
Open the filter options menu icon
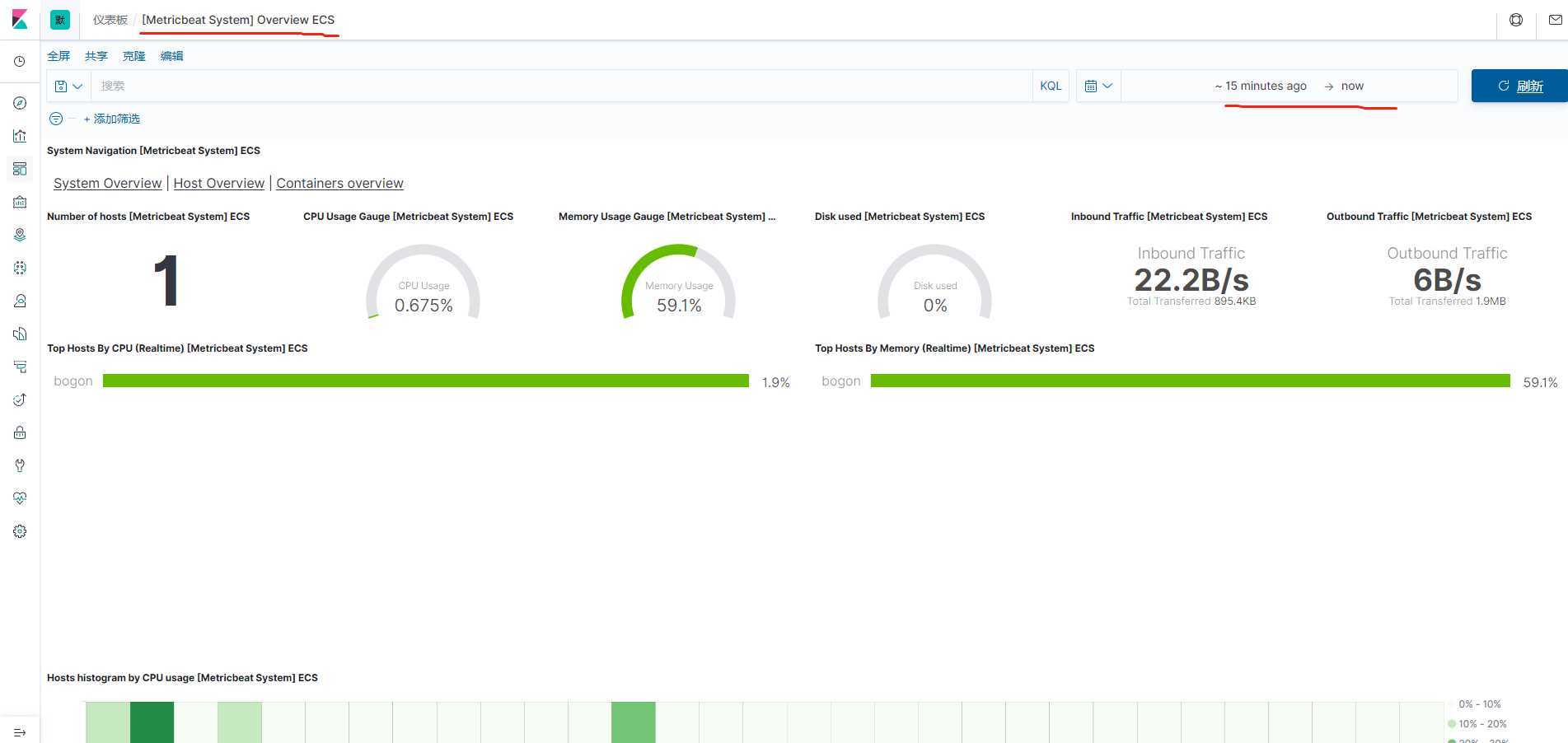point(56,119)
